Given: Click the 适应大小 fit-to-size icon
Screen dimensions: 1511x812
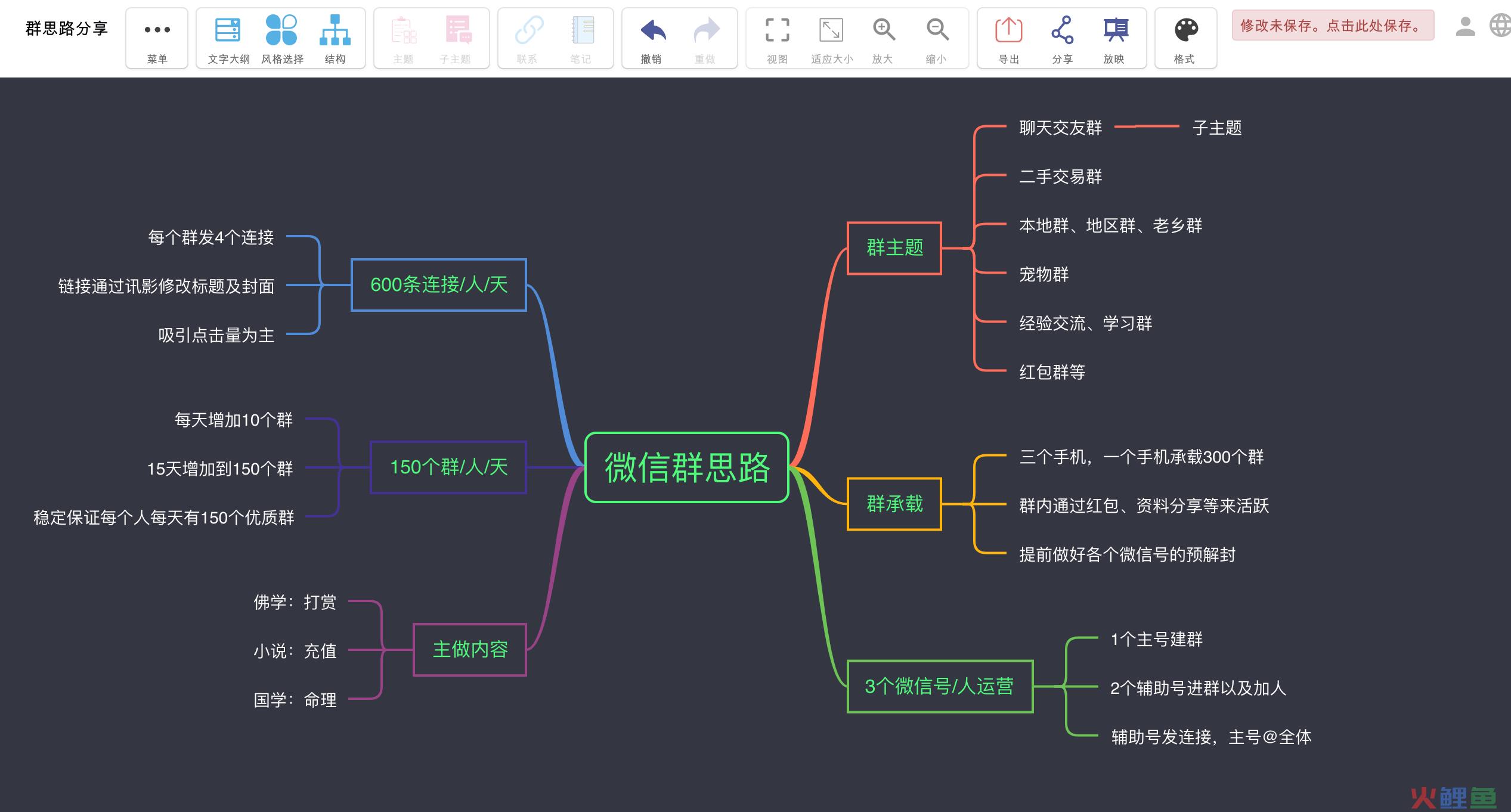Looking at the screenshot, I should coord(831,38).
